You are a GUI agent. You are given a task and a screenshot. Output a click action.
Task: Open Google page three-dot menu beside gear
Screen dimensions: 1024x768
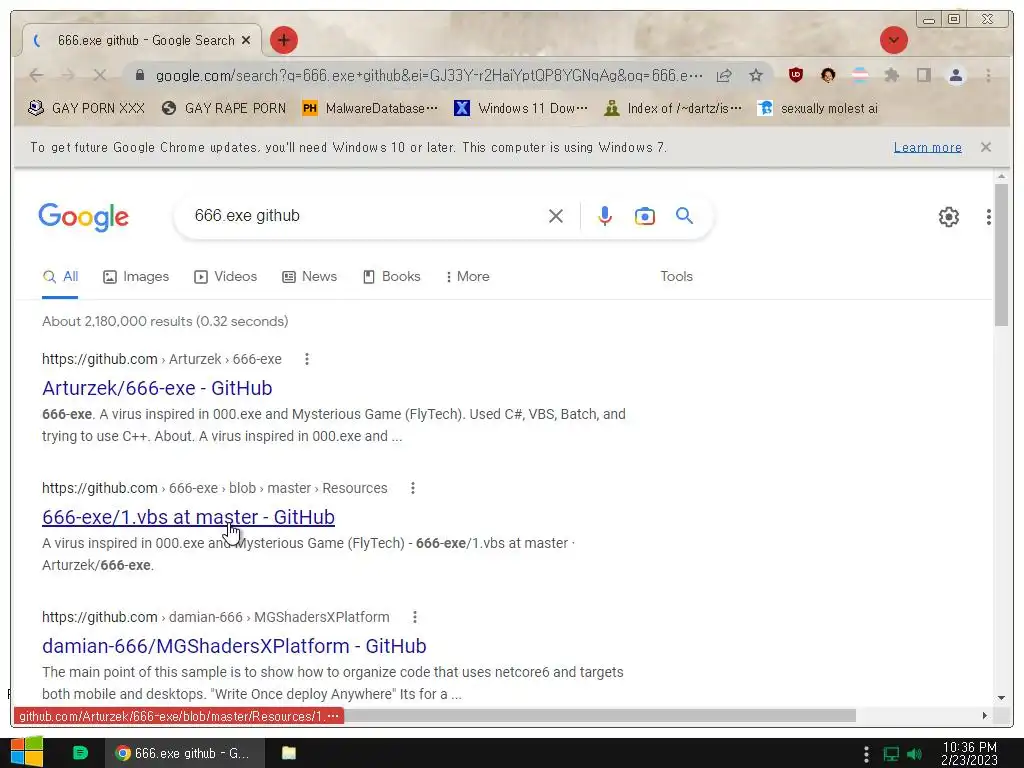[989, 217]
